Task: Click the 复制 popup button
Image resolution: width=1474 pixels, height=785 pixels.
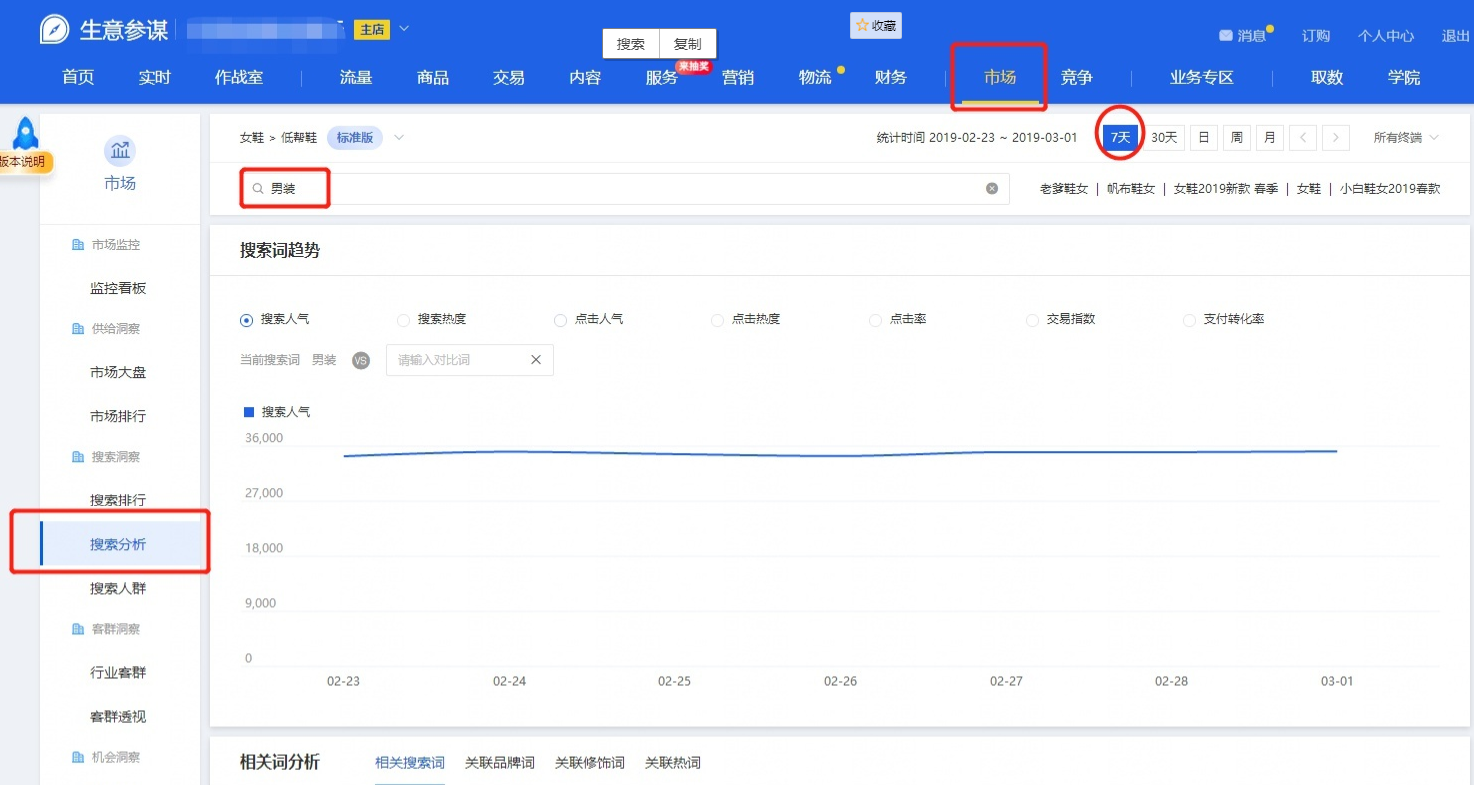Action: (x=688, y=45)
